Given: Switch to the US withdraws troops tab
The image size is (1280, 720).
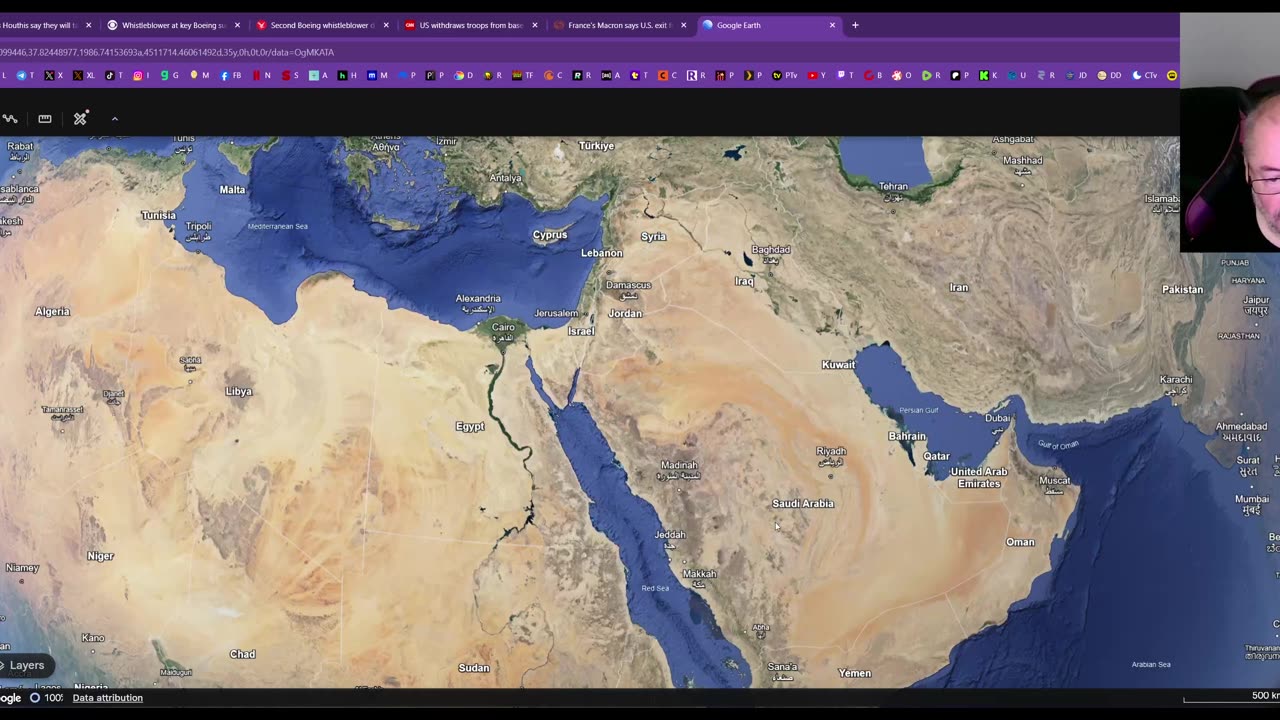Looking at the screenshot, I should [x=471, y=25].
